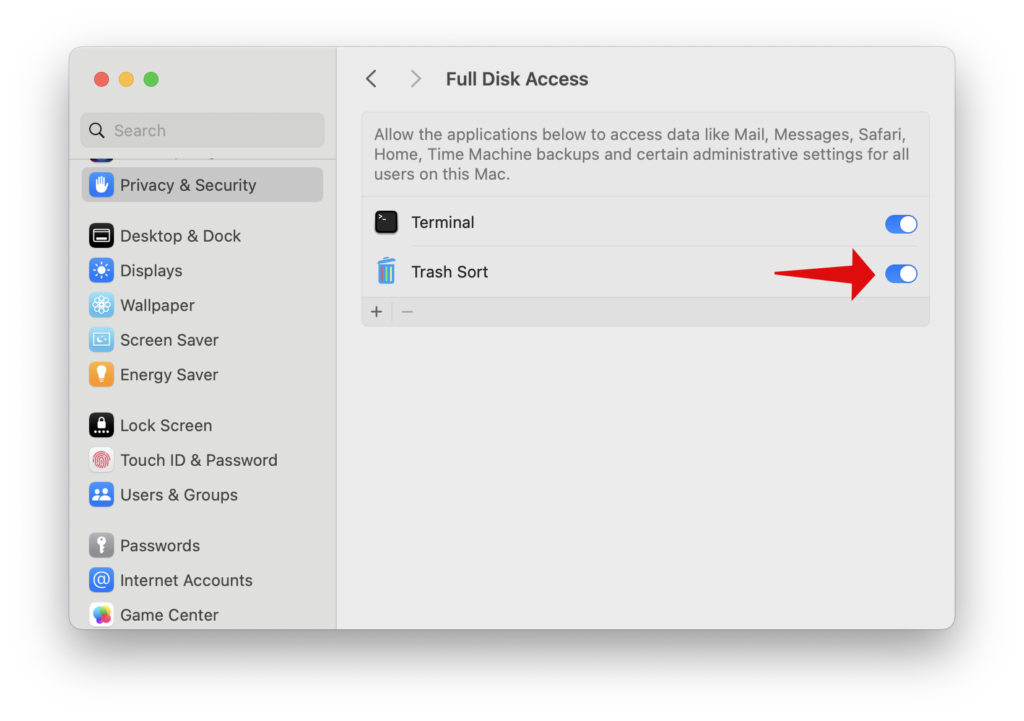The width and height of the screenshot is (1024, 721).
Task: Click the Game Center icon
Action: [101, 615]
